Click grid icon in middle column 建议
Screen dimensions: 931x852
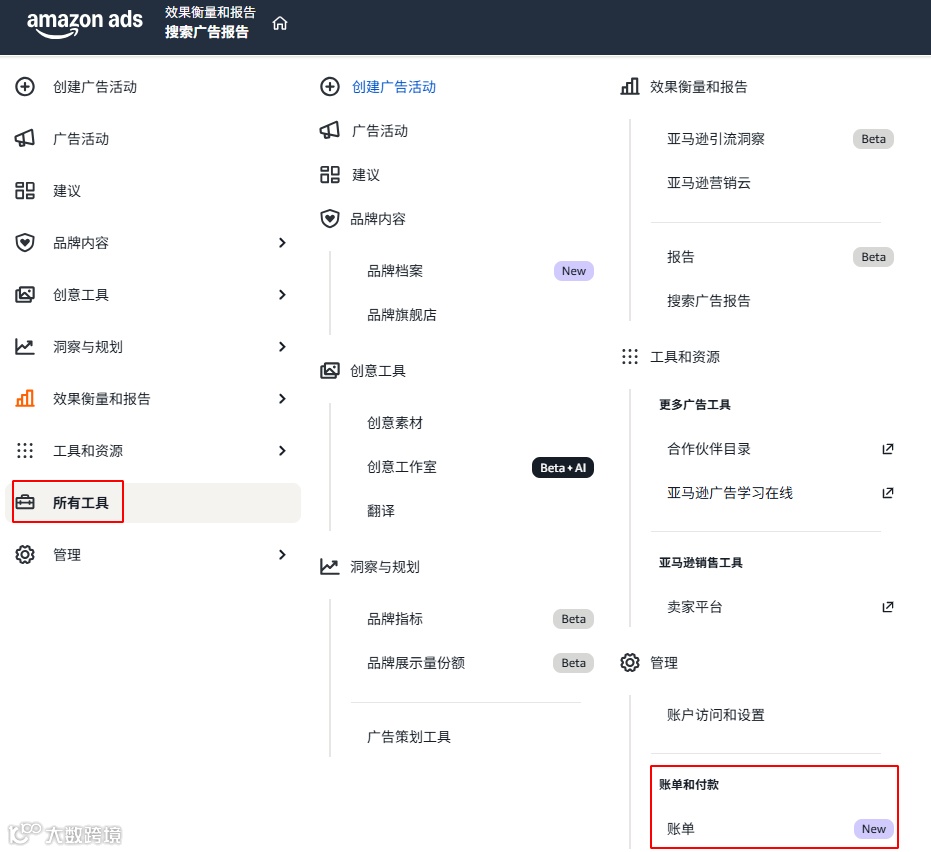pyautogui.click(x=330, y=175)
